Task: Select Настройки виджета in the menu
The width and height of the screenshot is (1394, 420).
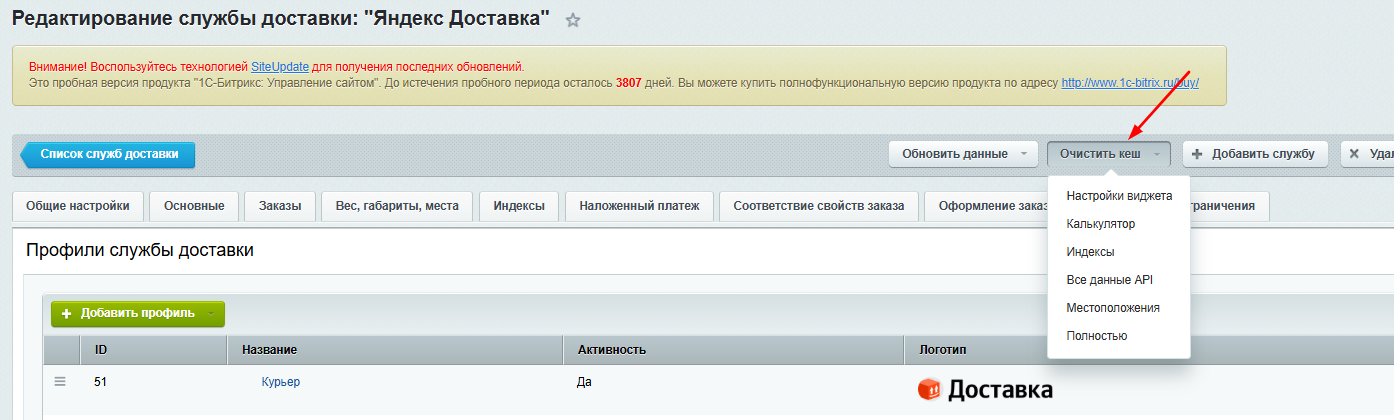Action: pyautogui.click(x=1119, y=196)
